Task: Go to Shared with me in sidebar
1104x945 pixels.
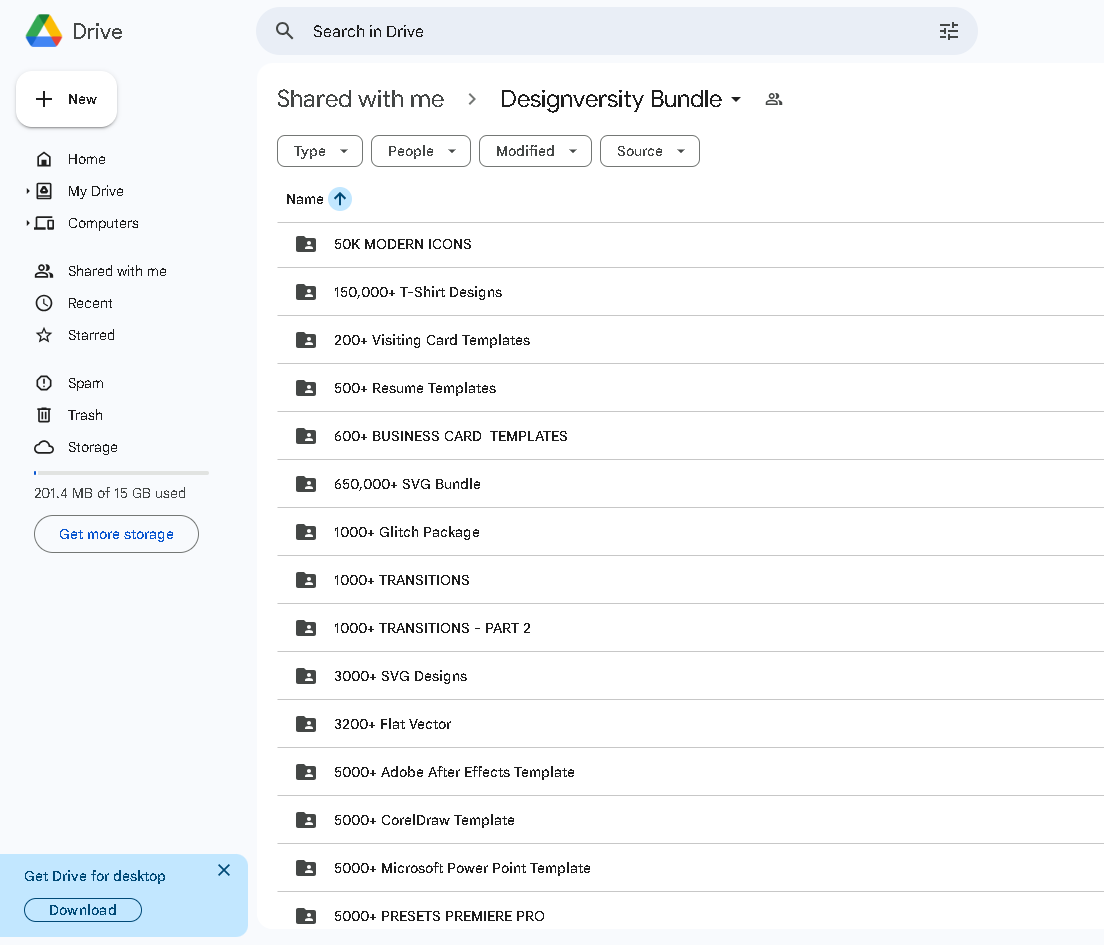Action: click(117, 271)
